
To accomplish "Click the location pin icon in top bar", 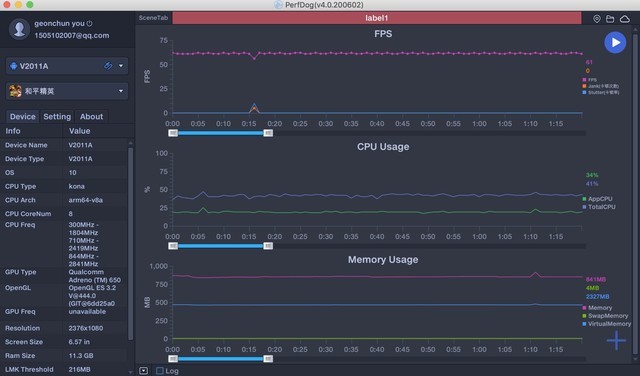I will click(597, 19).
